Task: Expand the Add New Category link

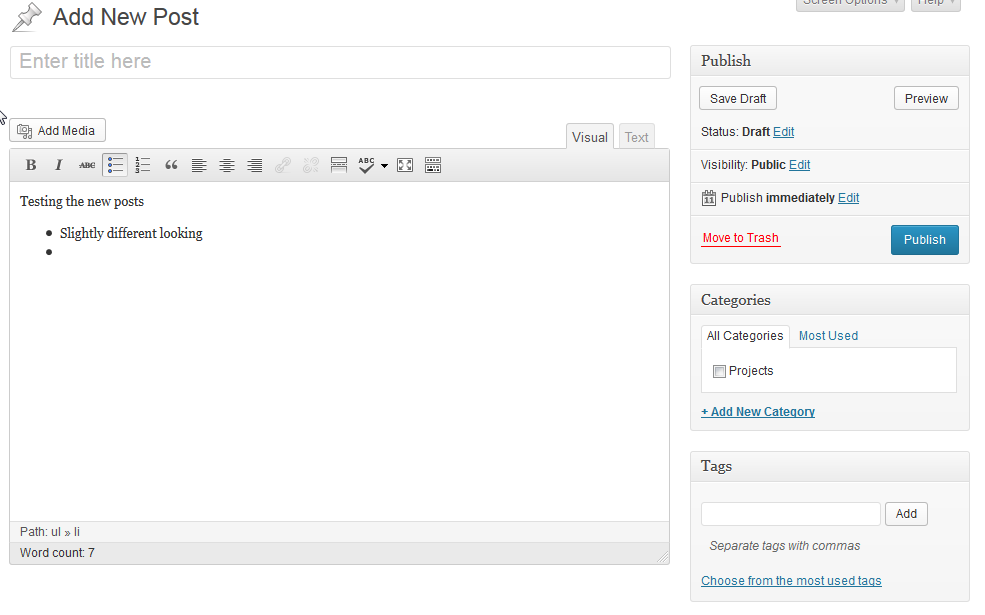Action: [x=758, y=412]
